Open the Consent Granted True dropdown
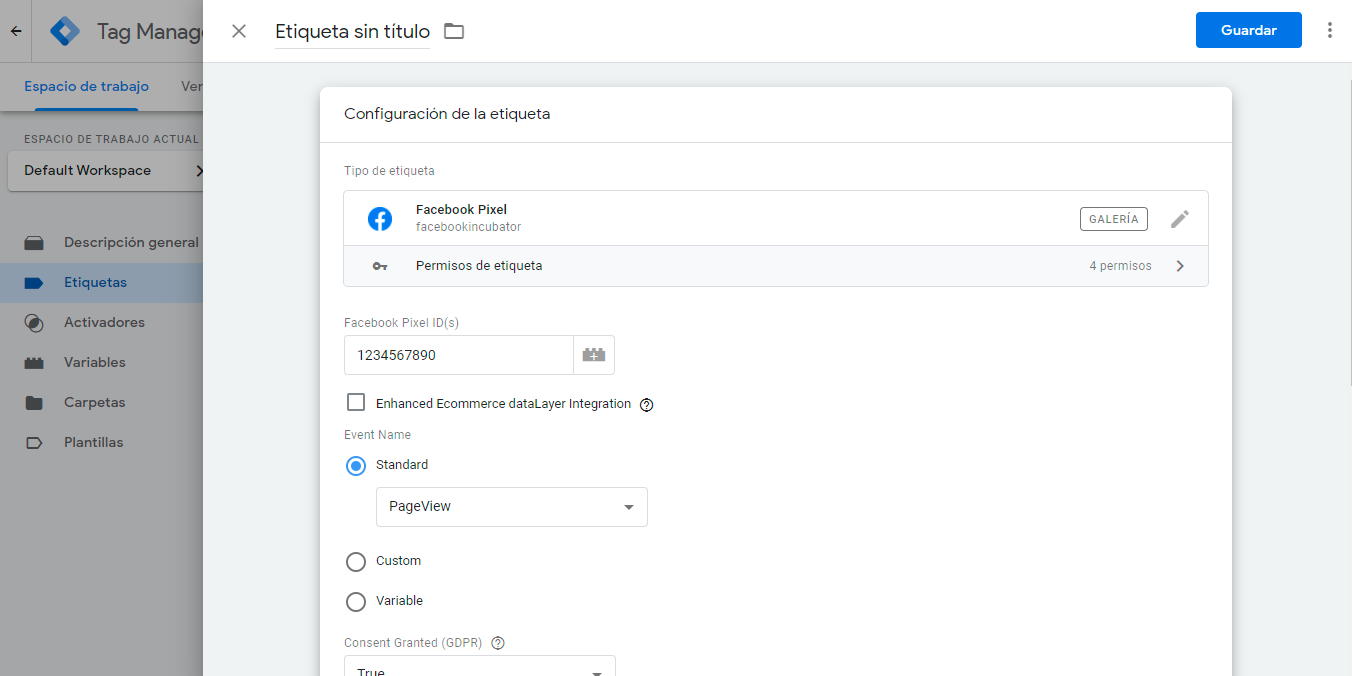The width and height of the screenshot is (1352, 676). [480, 666]
